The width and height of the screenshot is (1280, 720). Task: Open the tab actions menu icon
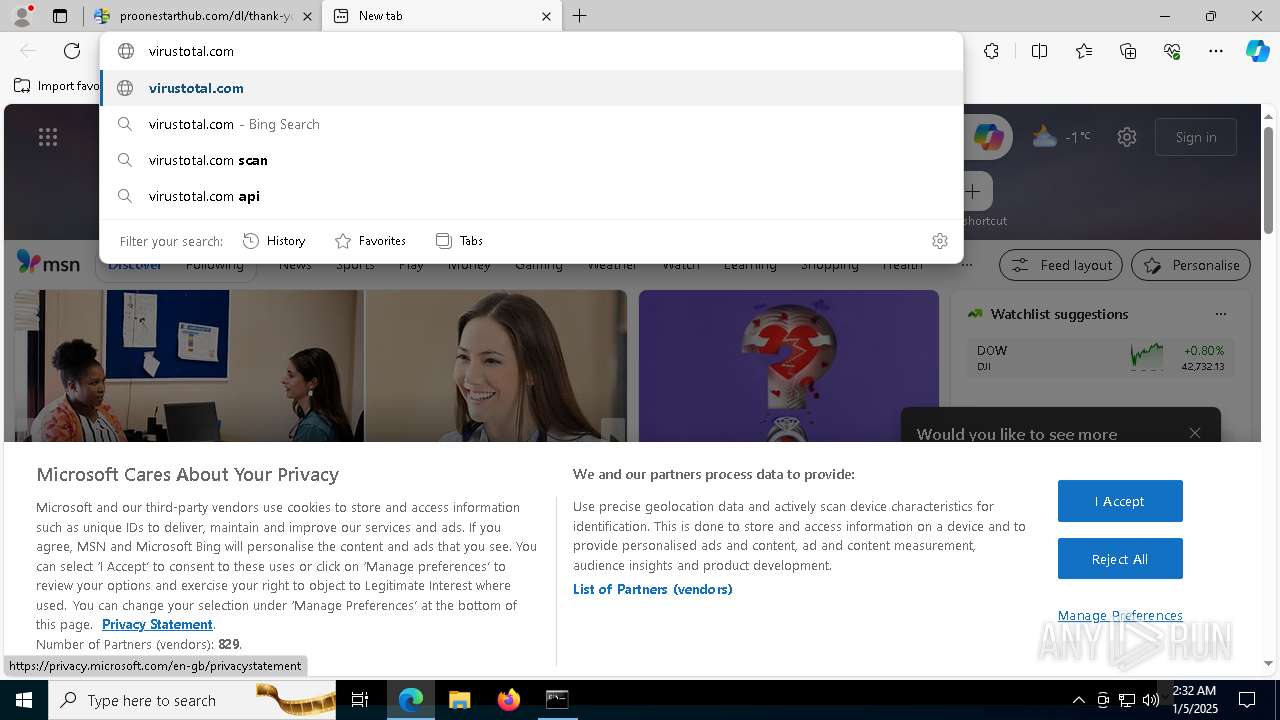coord(60,16)
